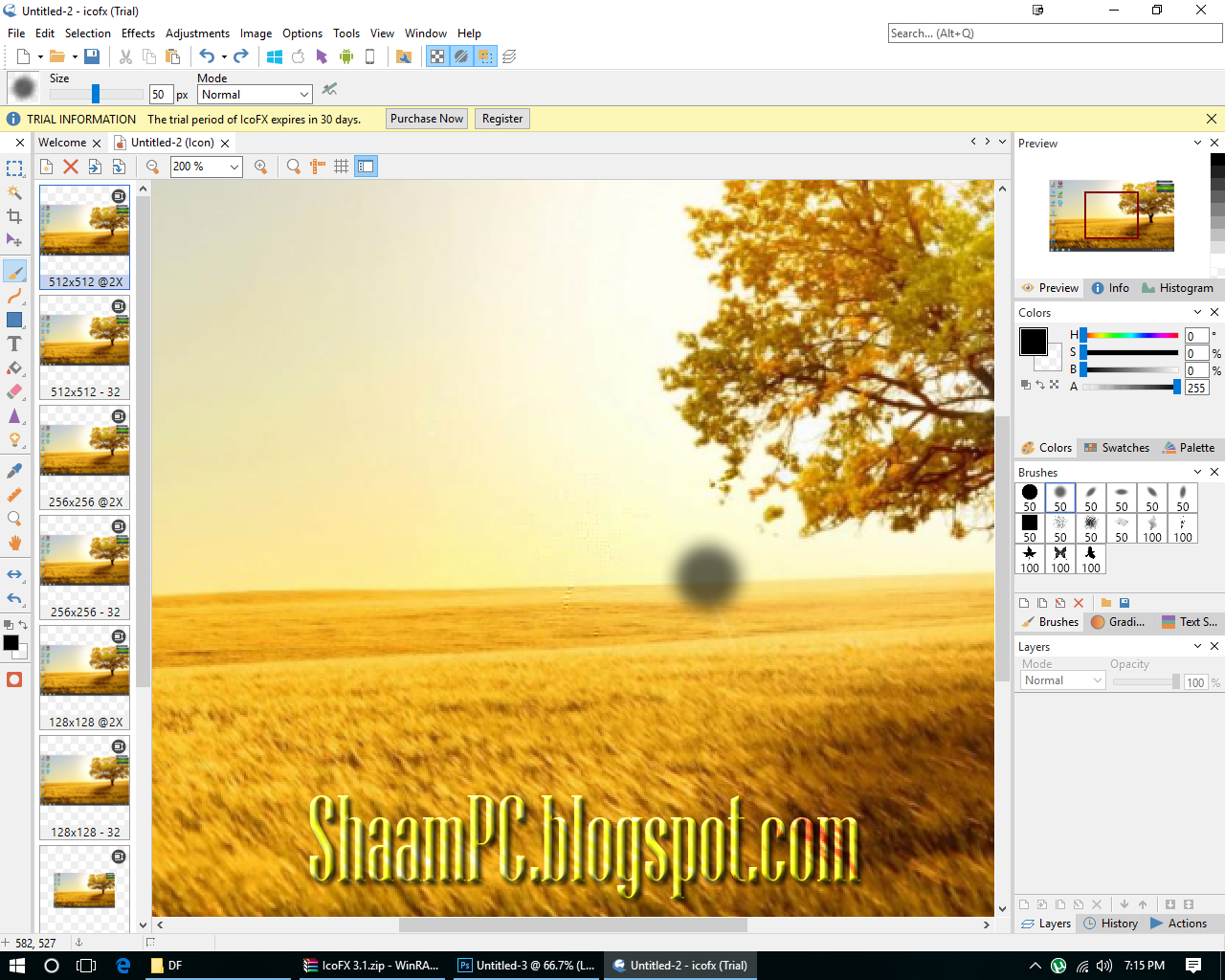Toggle the pixel grid display
Screen dimensions: 1225x980
(342, 167)
